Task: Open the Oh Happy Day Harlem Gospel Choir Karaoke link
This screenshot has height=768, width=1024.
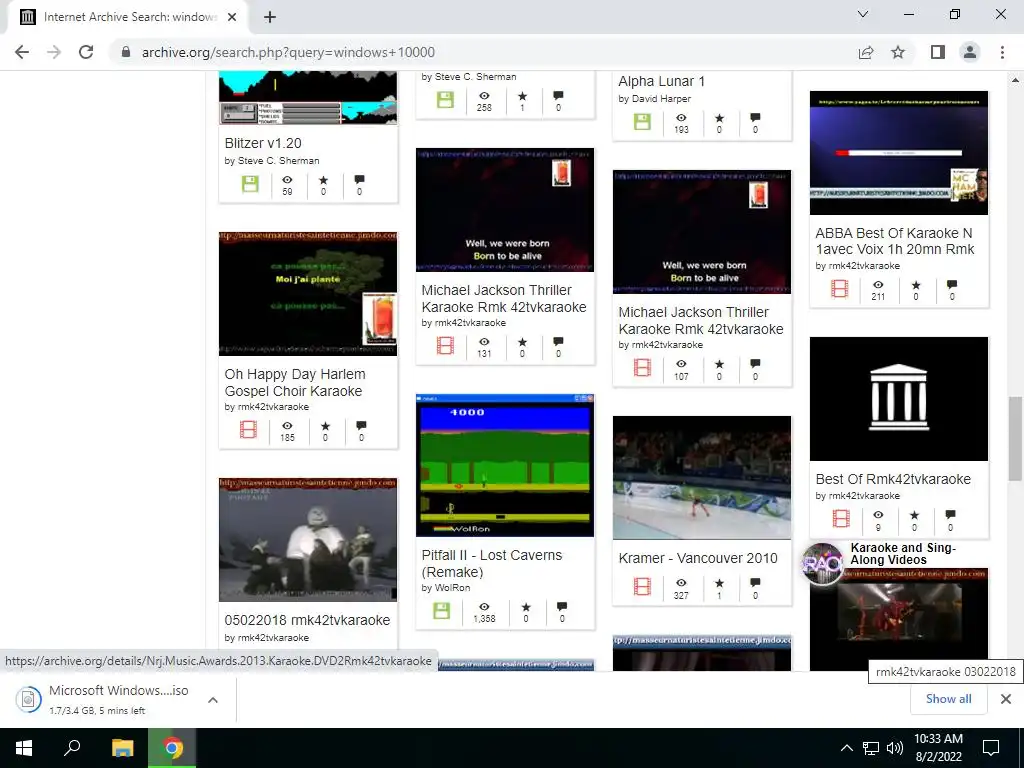Action: tap(295, 383)
